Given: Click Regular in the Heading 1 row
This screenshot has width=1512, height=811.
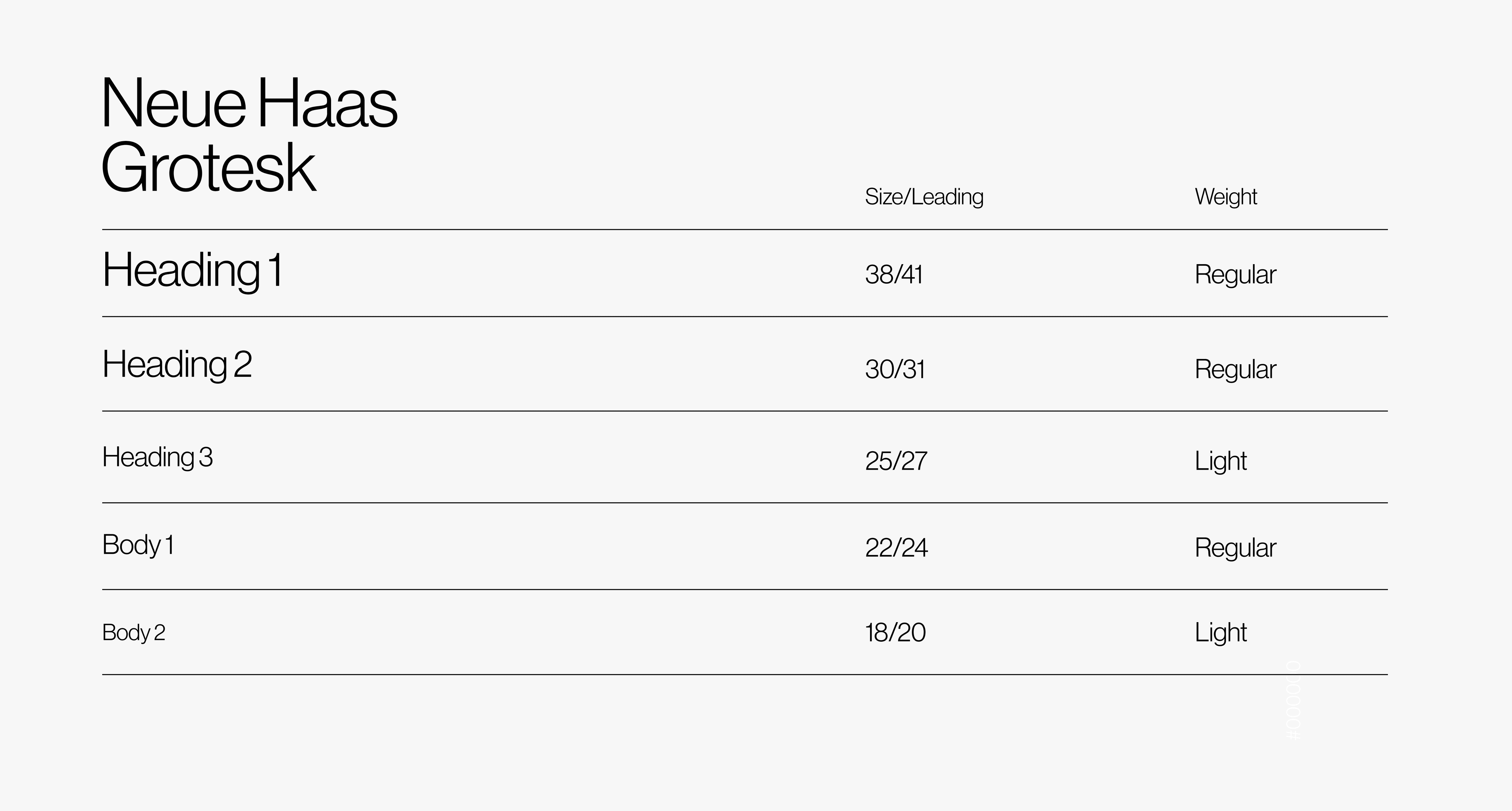Looking at the screenshot, I should pyautogui.click(x=1235, y=275).
